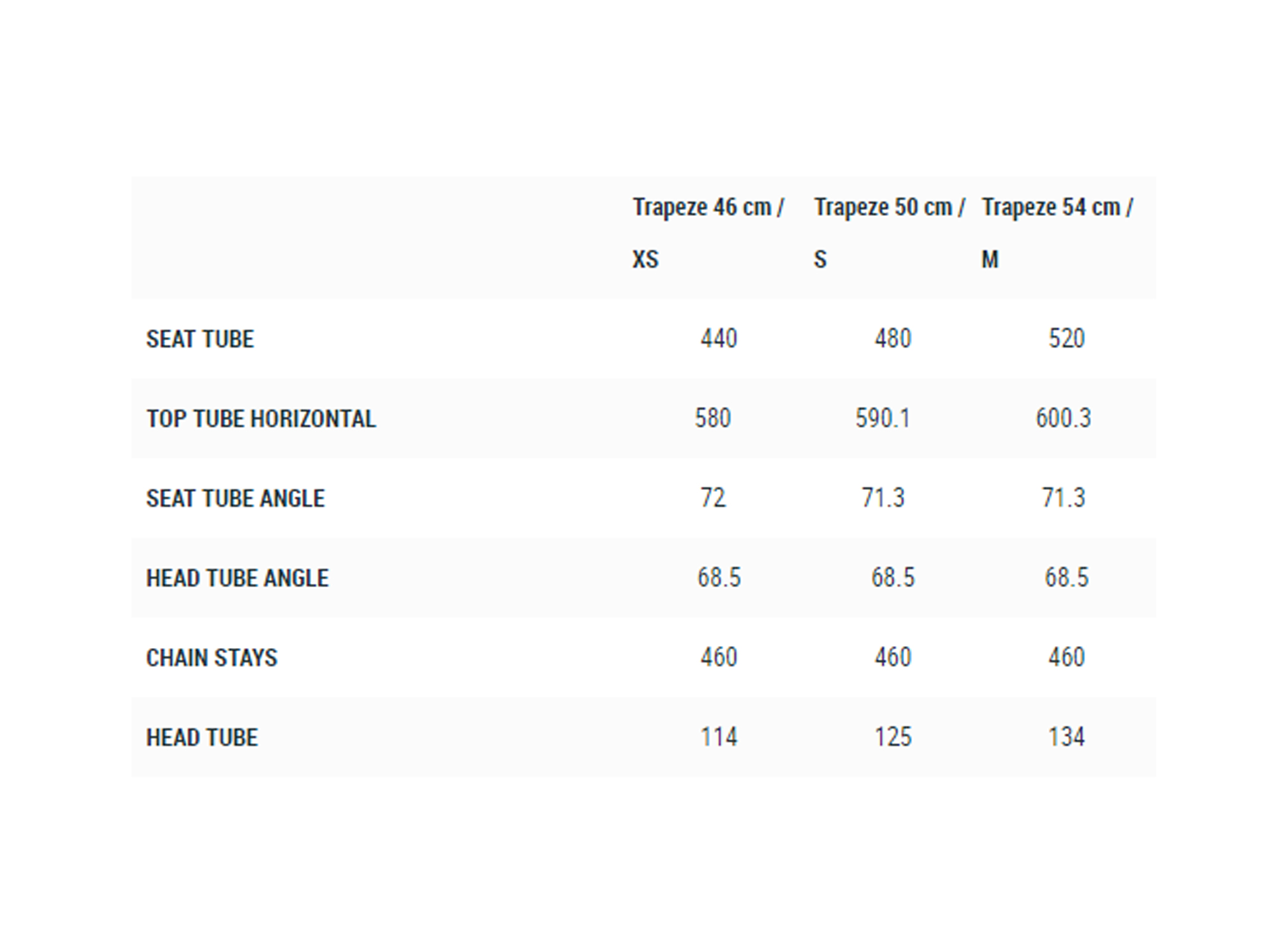The image size is (1270, 952).
Task: Select seat tube value 480
Action: click(x=893, y=338)
